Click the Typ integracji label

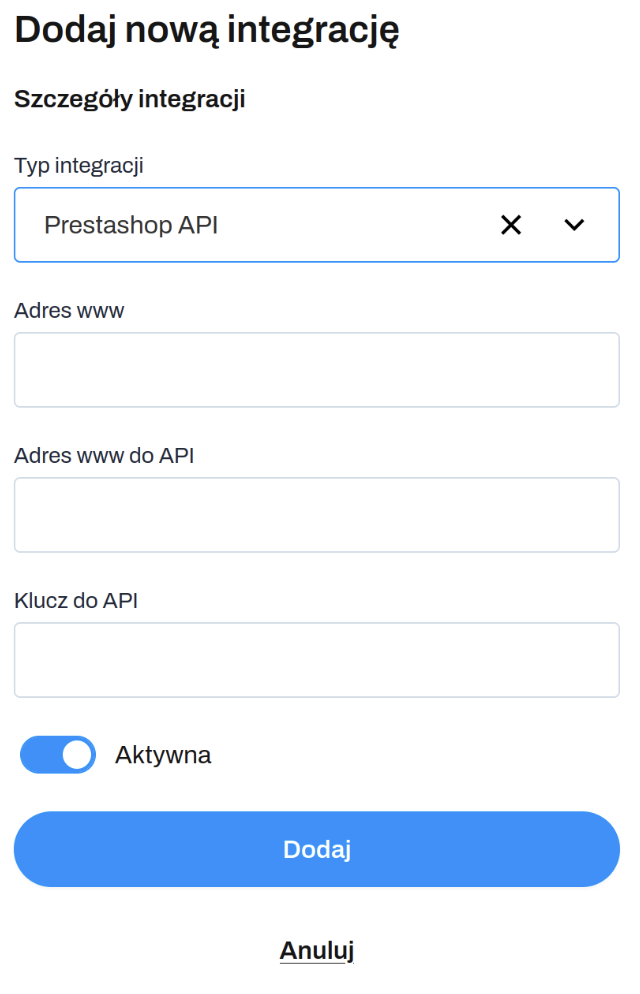point(79,166)
